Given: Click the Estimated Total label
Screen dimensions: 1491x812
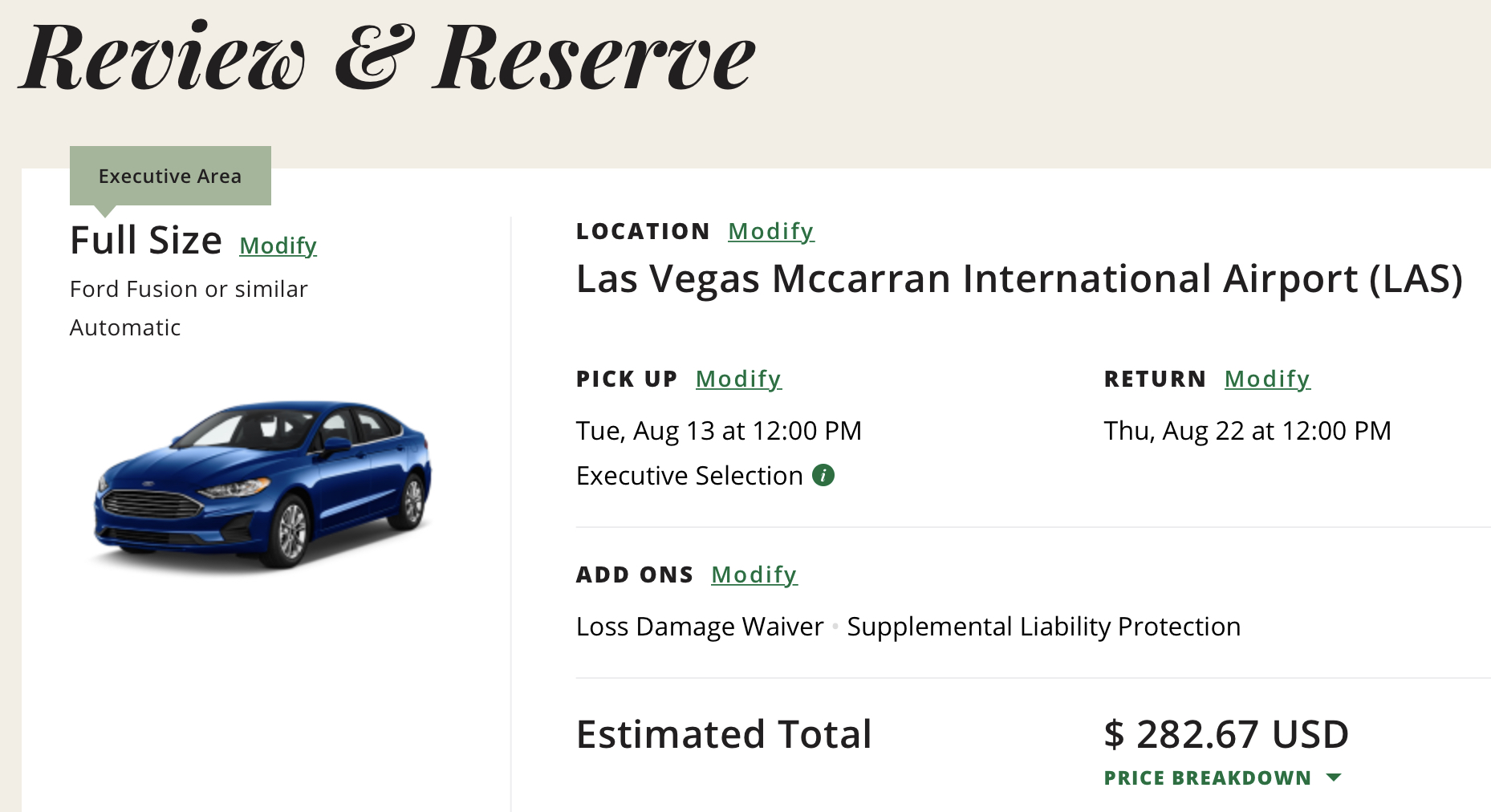Looking at the screenshot, I should [x=724, y=734].
